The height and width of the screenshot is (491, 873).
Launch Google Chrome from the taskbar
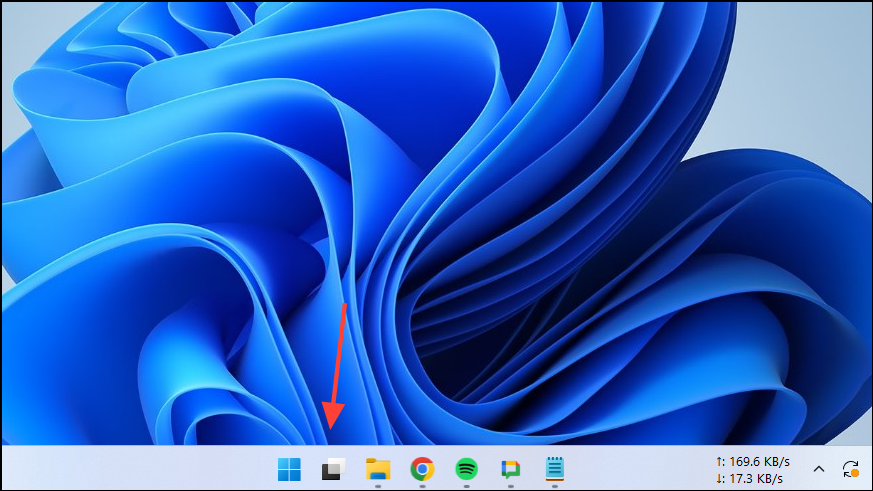(x=422, y=469)
